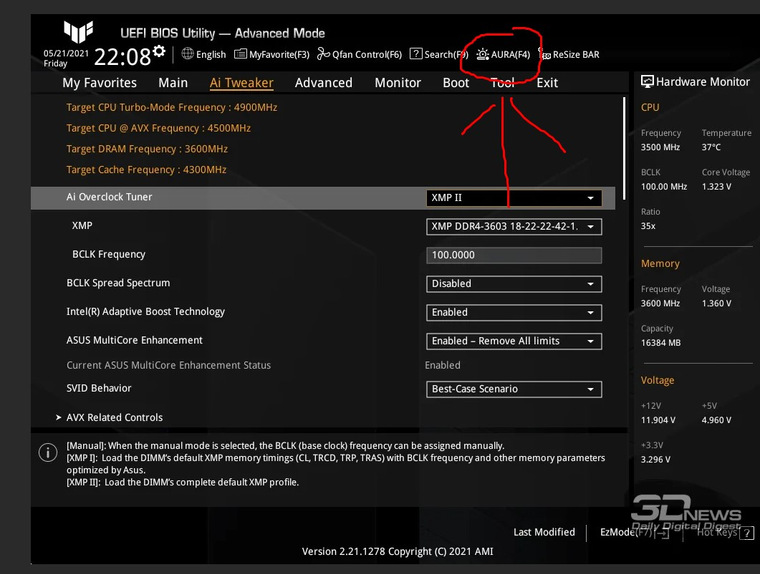
Task: Click the Voltage section heading
Action: (657, 381)
